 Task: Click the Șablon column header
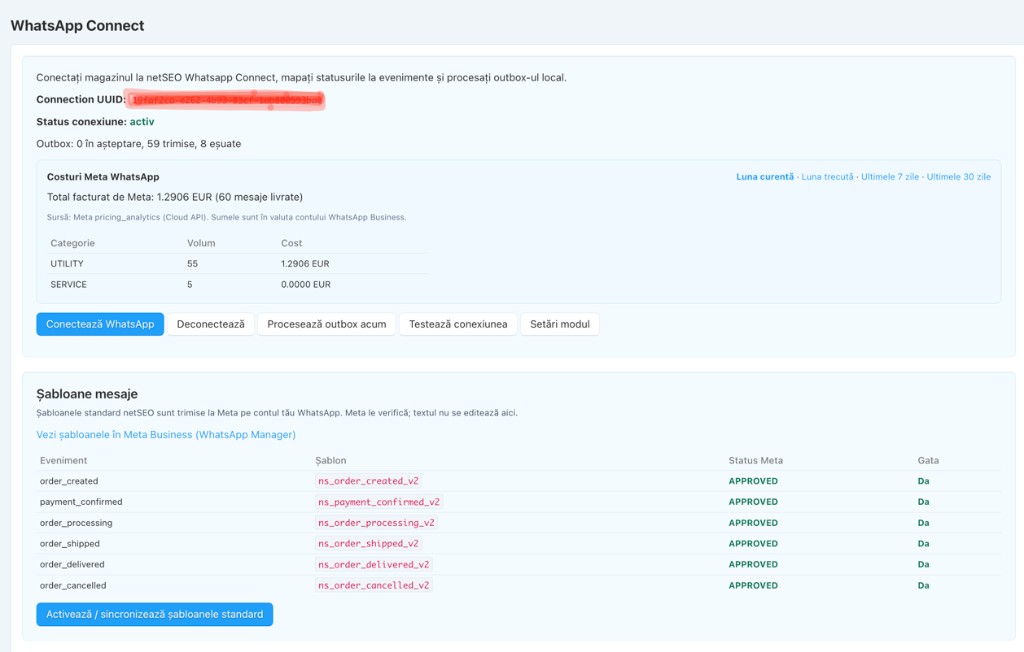point(330,461)
